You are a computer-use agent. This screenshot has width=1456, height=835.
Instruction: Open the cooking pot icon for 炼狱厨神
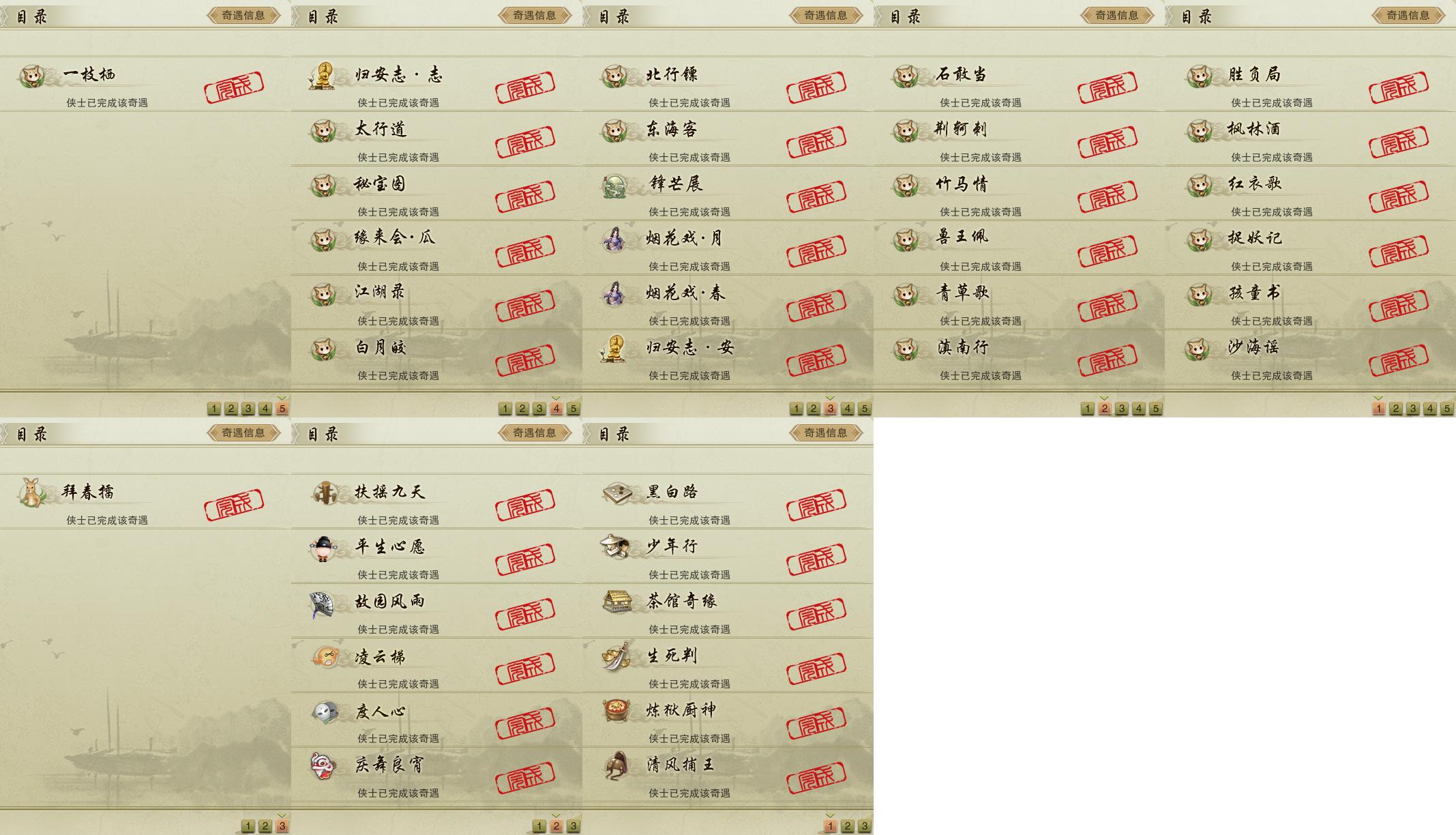pyautogui.click(x=616, y=710)
